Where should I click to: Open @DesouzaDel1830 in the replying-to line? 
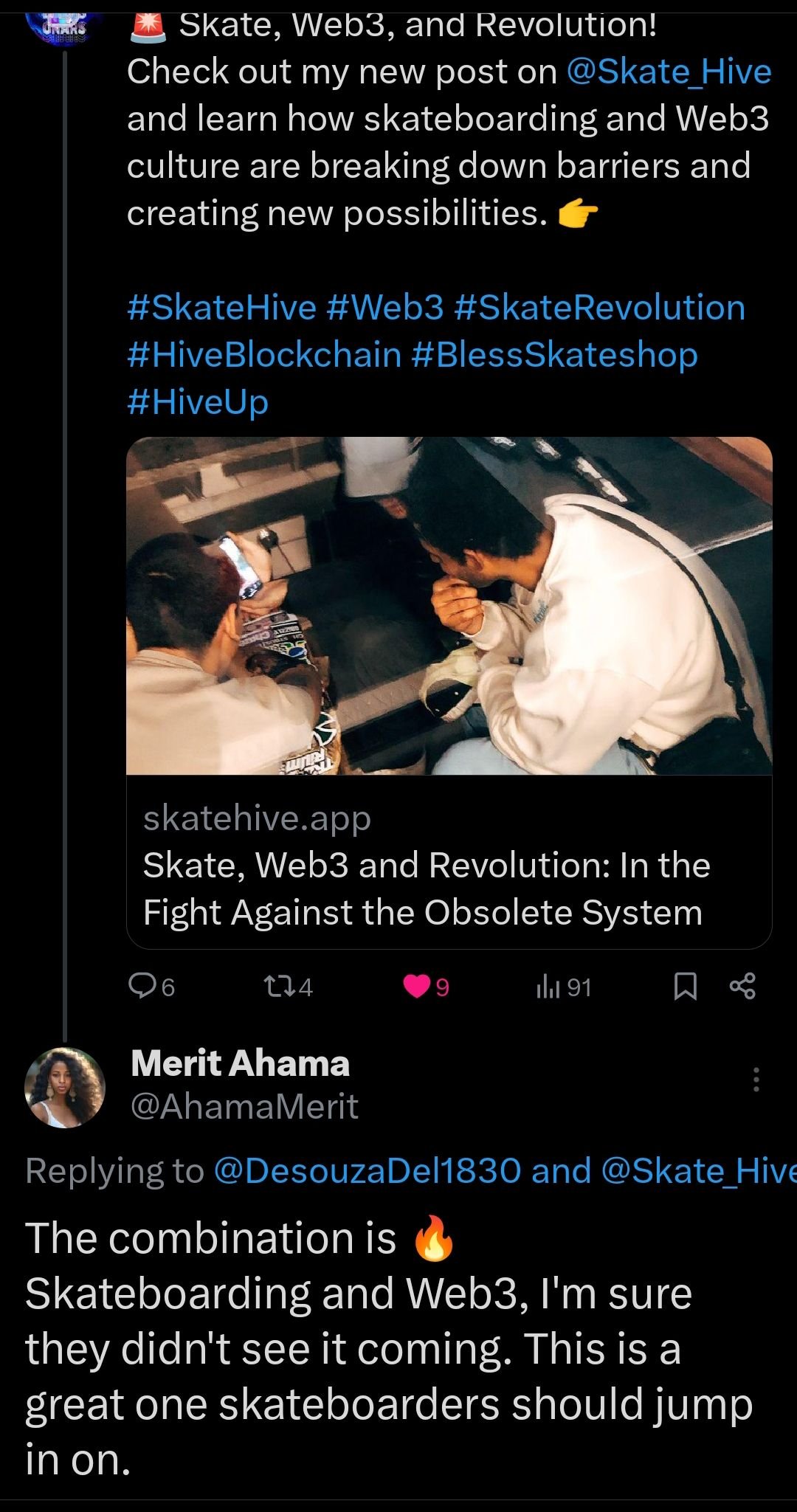(367, 1170)
